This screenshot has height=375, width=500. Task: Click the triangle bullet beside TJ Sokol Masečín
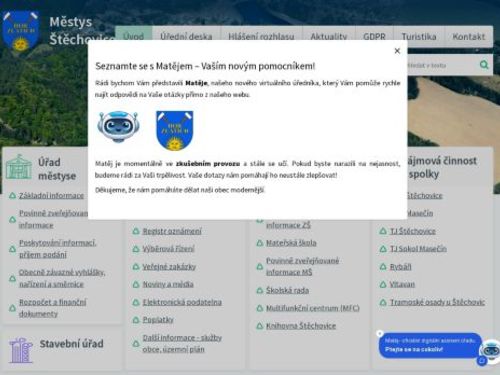coord(383,249)
